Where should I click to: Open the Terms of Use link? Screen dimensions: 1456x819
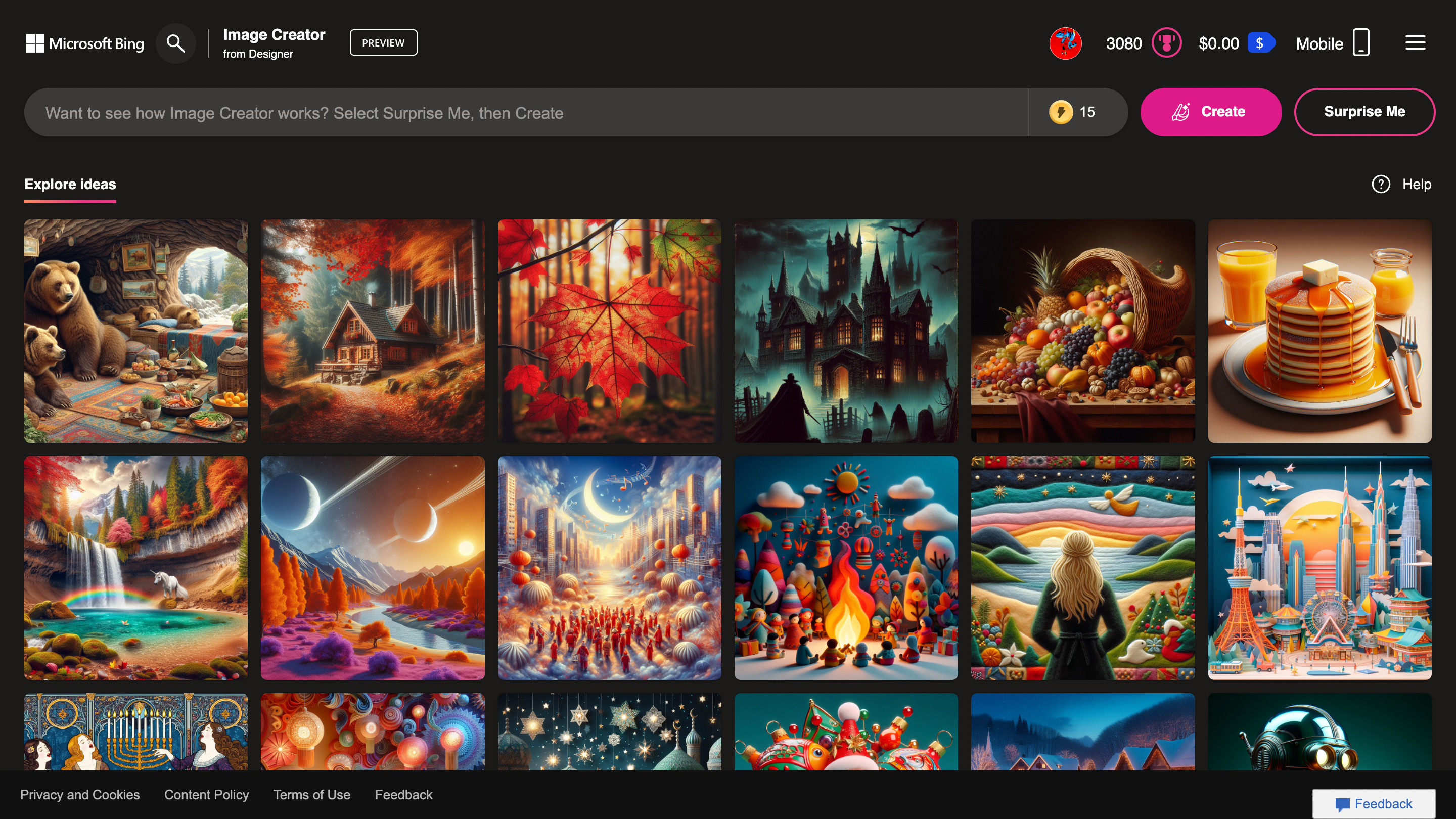311,794
